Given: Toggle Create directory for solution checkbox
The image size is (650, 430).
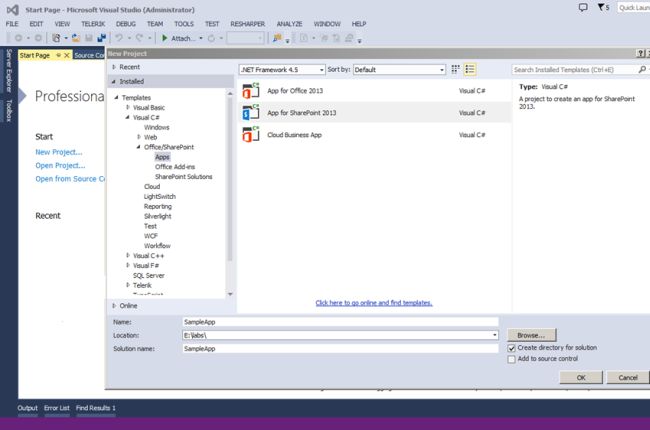Looking at the screenshot, I should 512,348.
